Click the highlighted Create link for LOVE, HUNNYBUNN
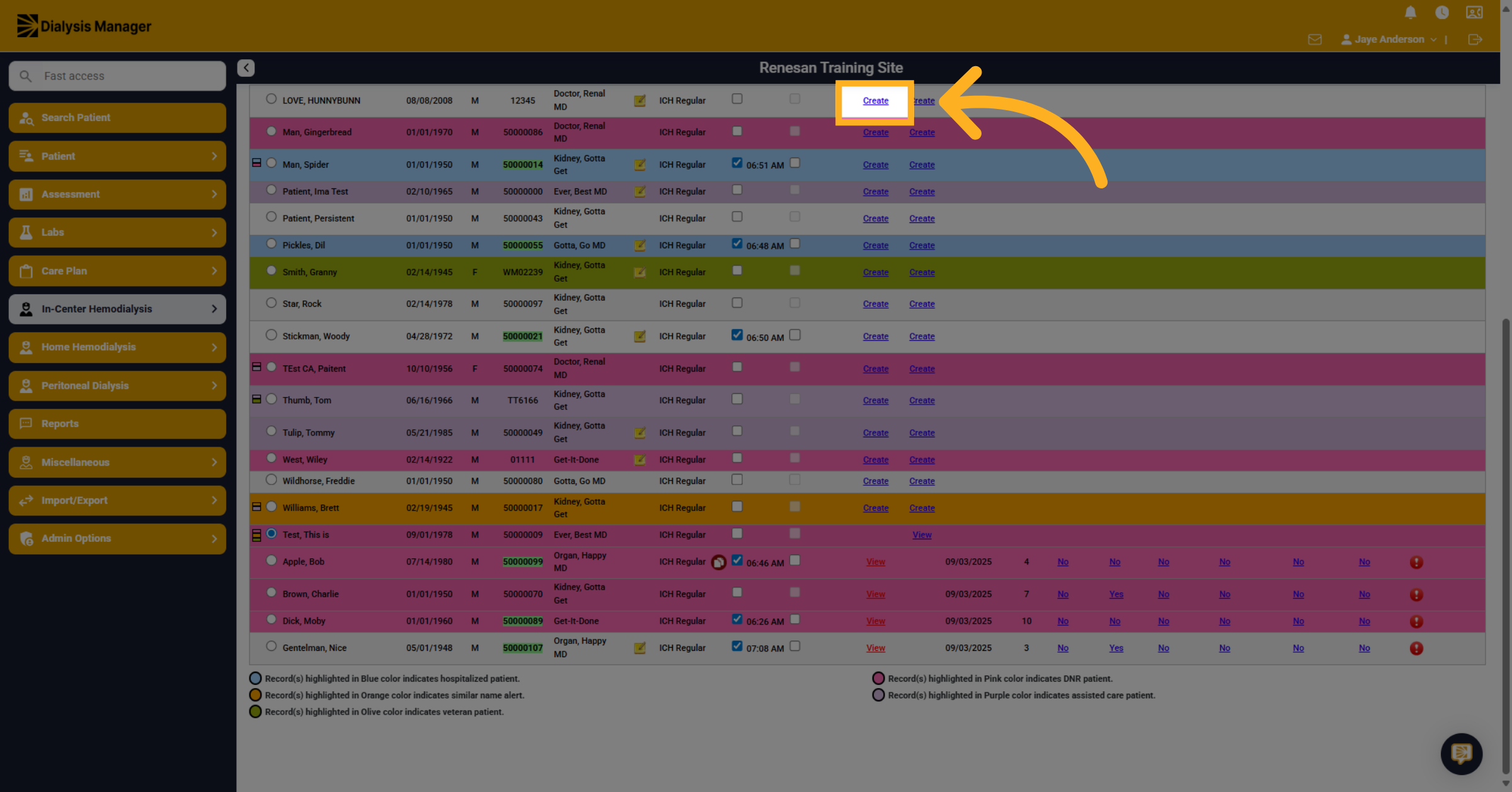Viewport: 1512px width, 792px height. [x=875, y=101]
